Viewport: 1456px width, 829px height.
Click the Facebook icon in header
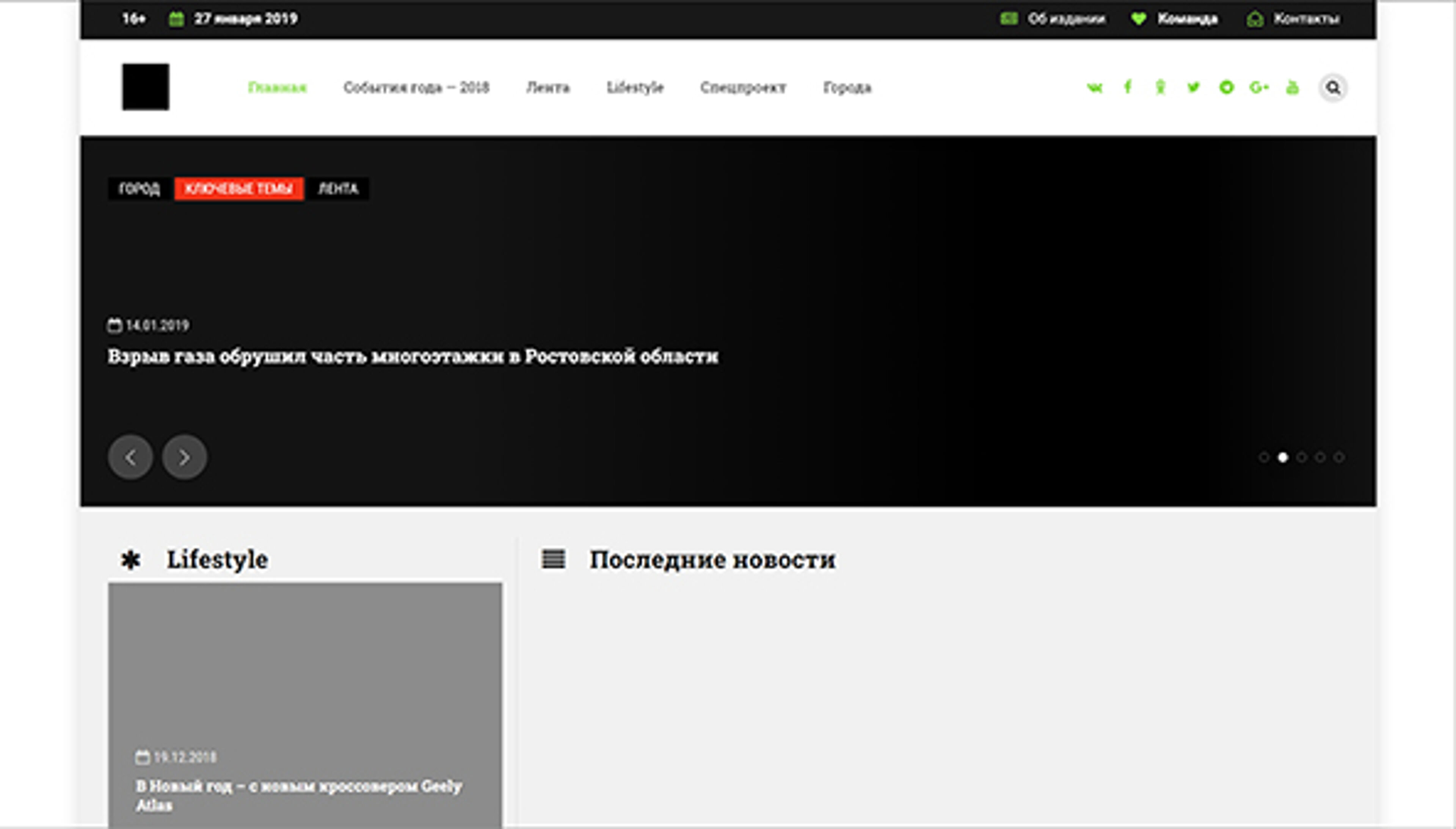point(1128,88)
